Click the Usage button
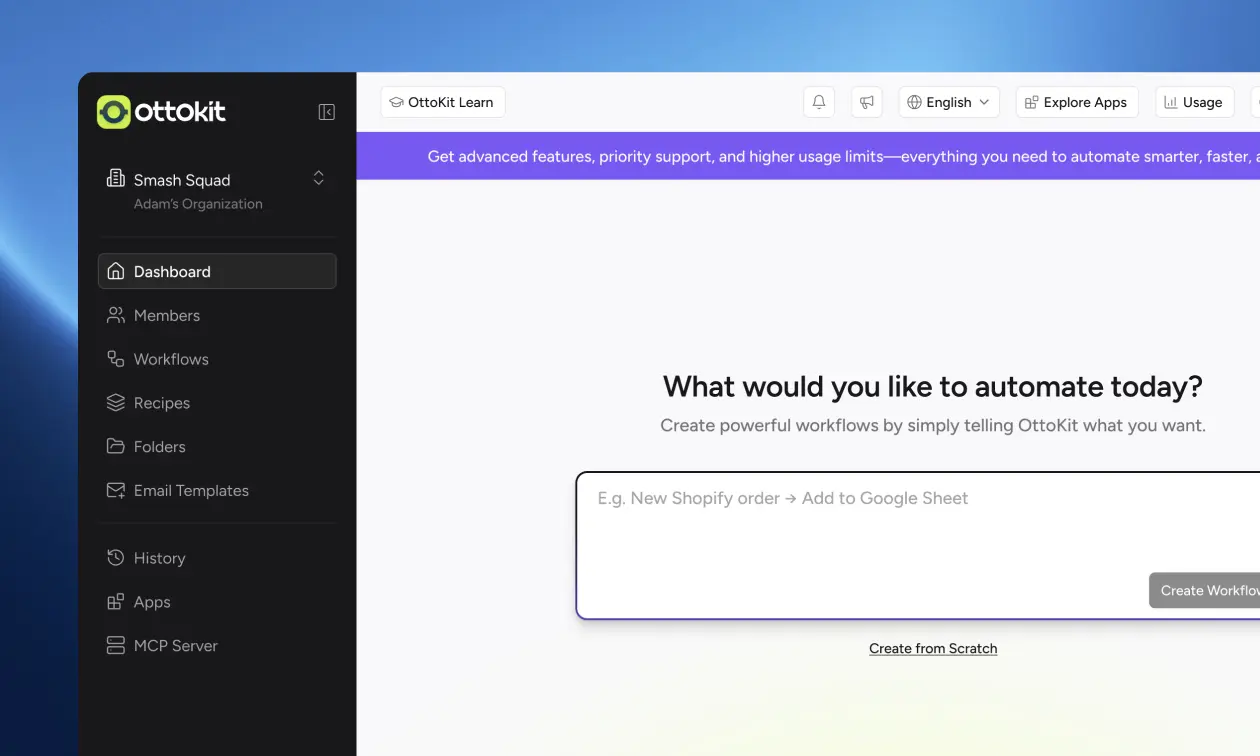The image size is (1260, 756). pos(1194,102)
